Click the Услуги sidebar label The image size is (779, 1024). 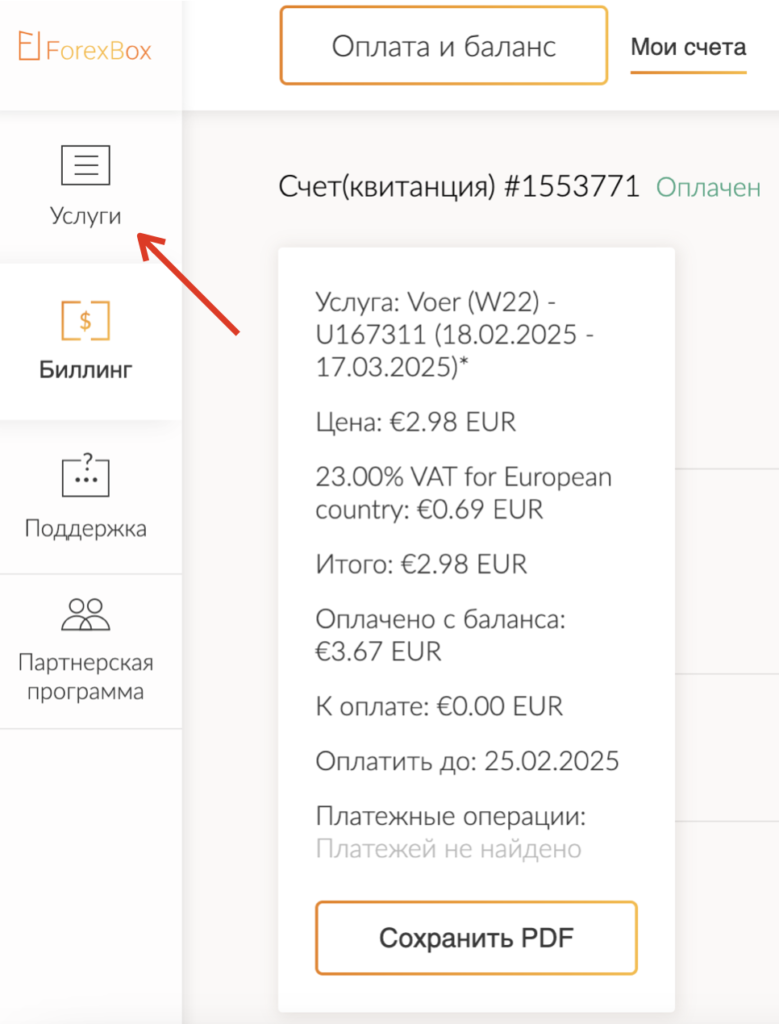coord(85,216)
